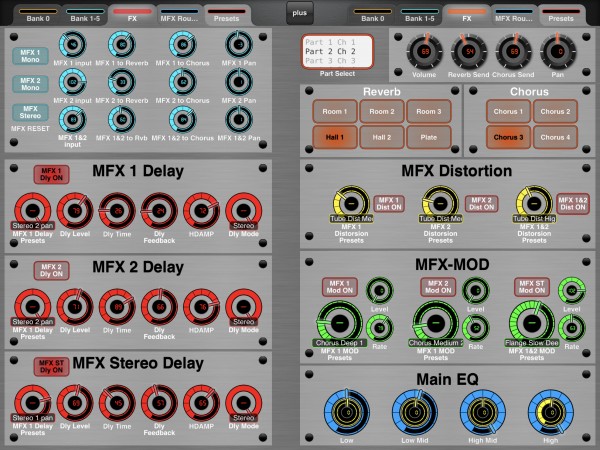Click the MFX 1&2 to Rvb knob
The image size is (600, 450).
pos(122,120)
